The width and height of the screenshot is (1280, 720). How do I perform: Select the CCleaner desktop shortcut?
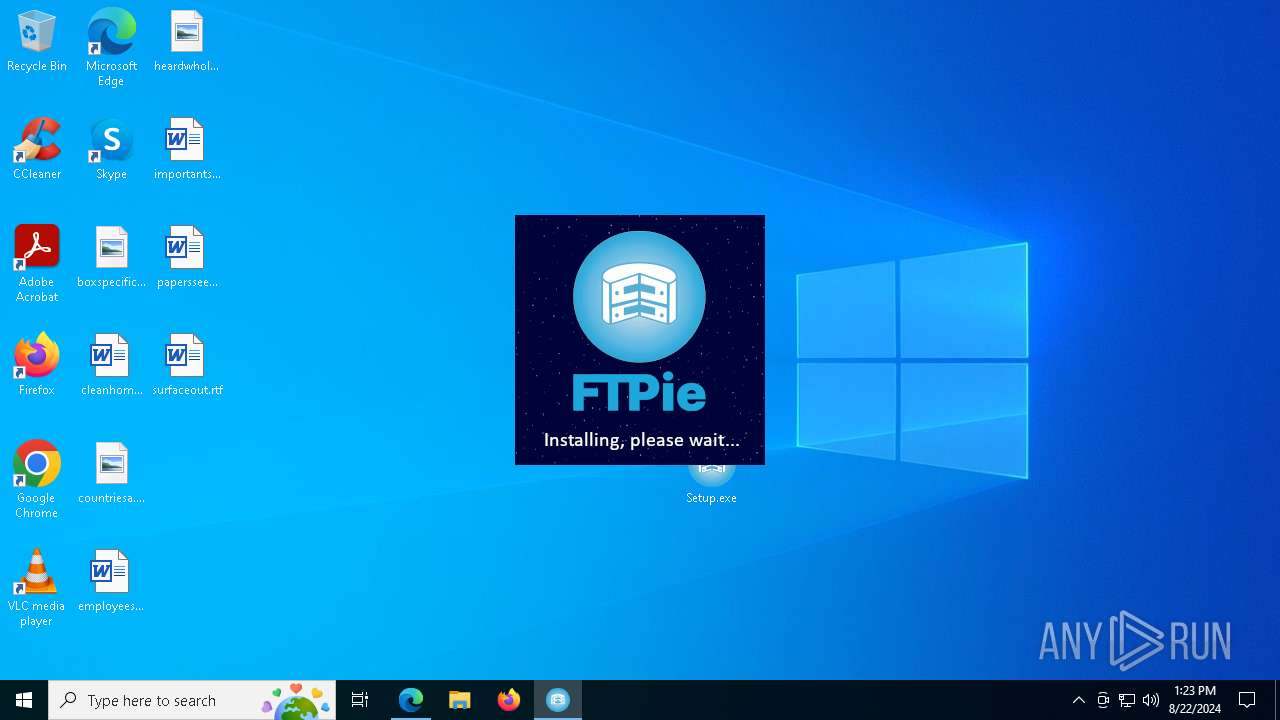point(37,150)
